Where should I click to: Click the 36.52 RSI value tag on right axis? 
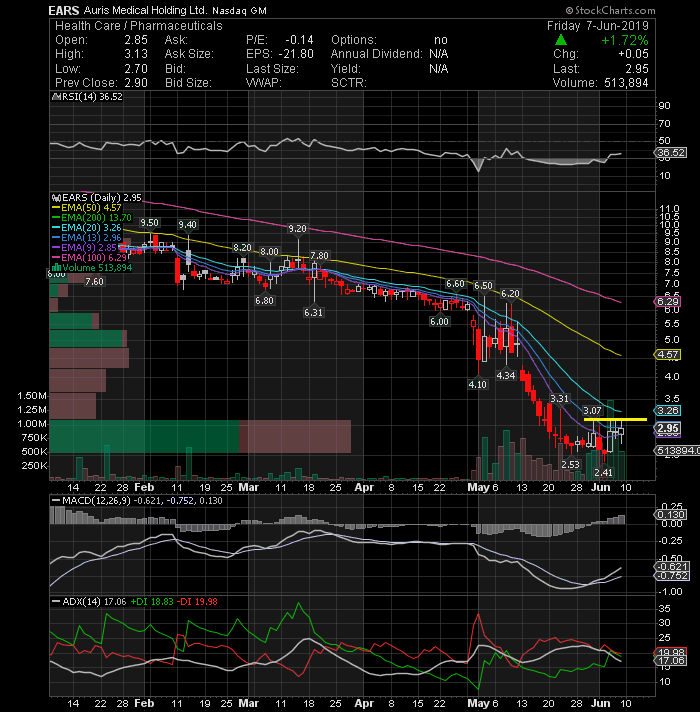click(x=671, y=153)
